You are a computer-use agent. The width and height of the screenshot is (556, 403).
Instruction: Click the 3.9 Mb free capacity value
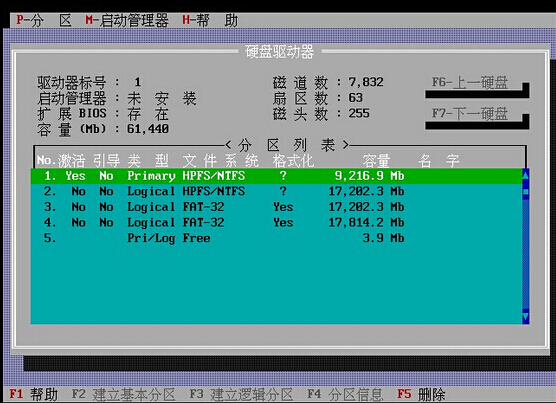383,238
